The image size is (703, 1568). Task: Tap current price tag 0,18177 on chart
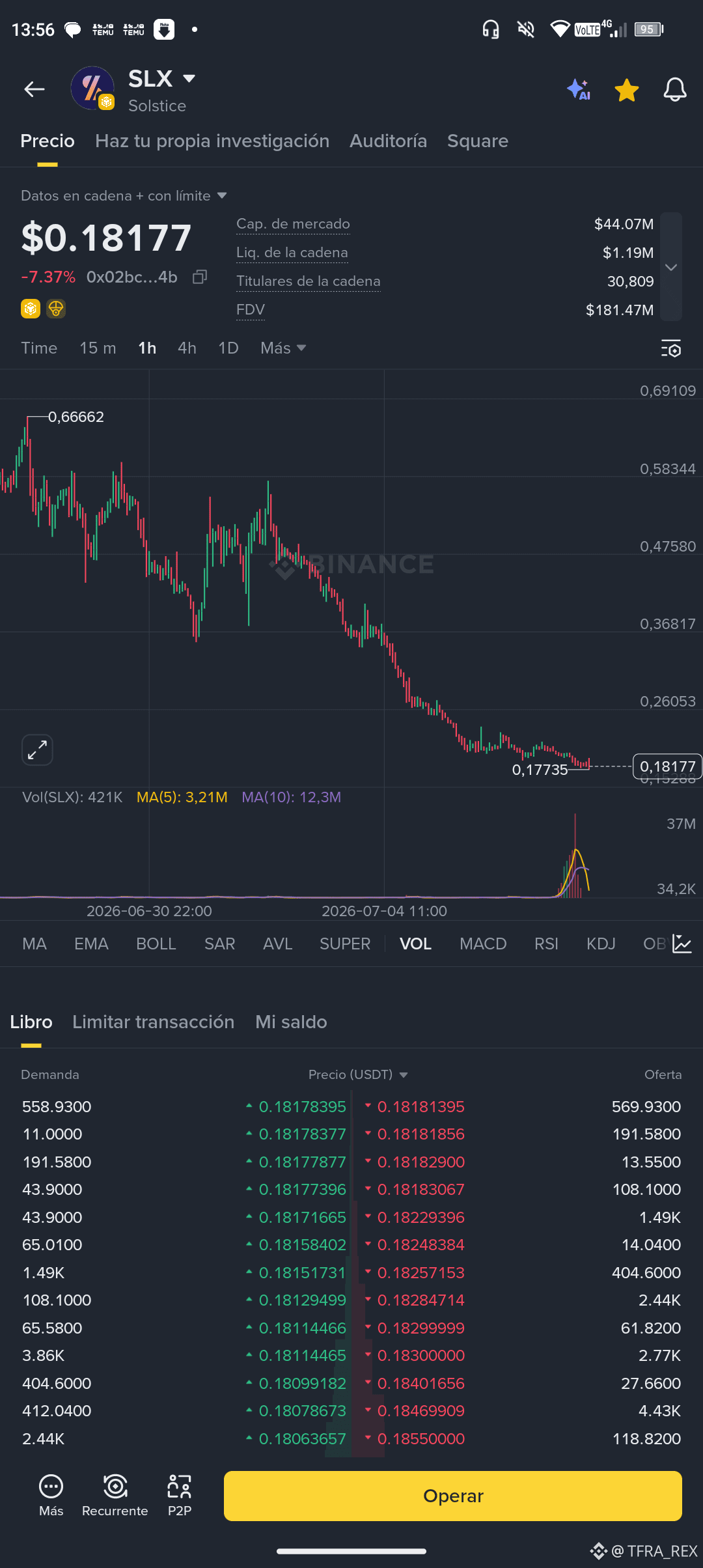(668, 766)
